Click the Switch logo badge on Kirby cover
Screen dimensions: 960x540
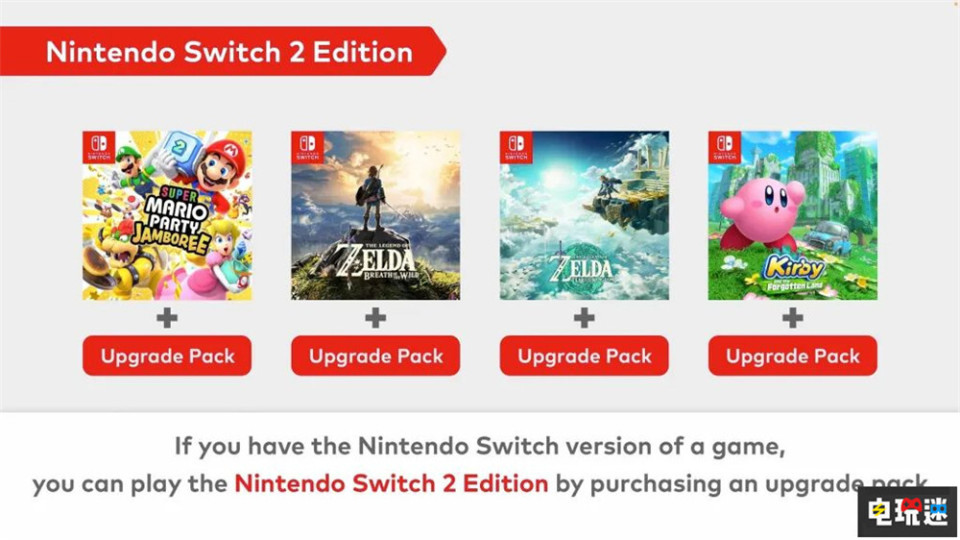pos(723,147)
